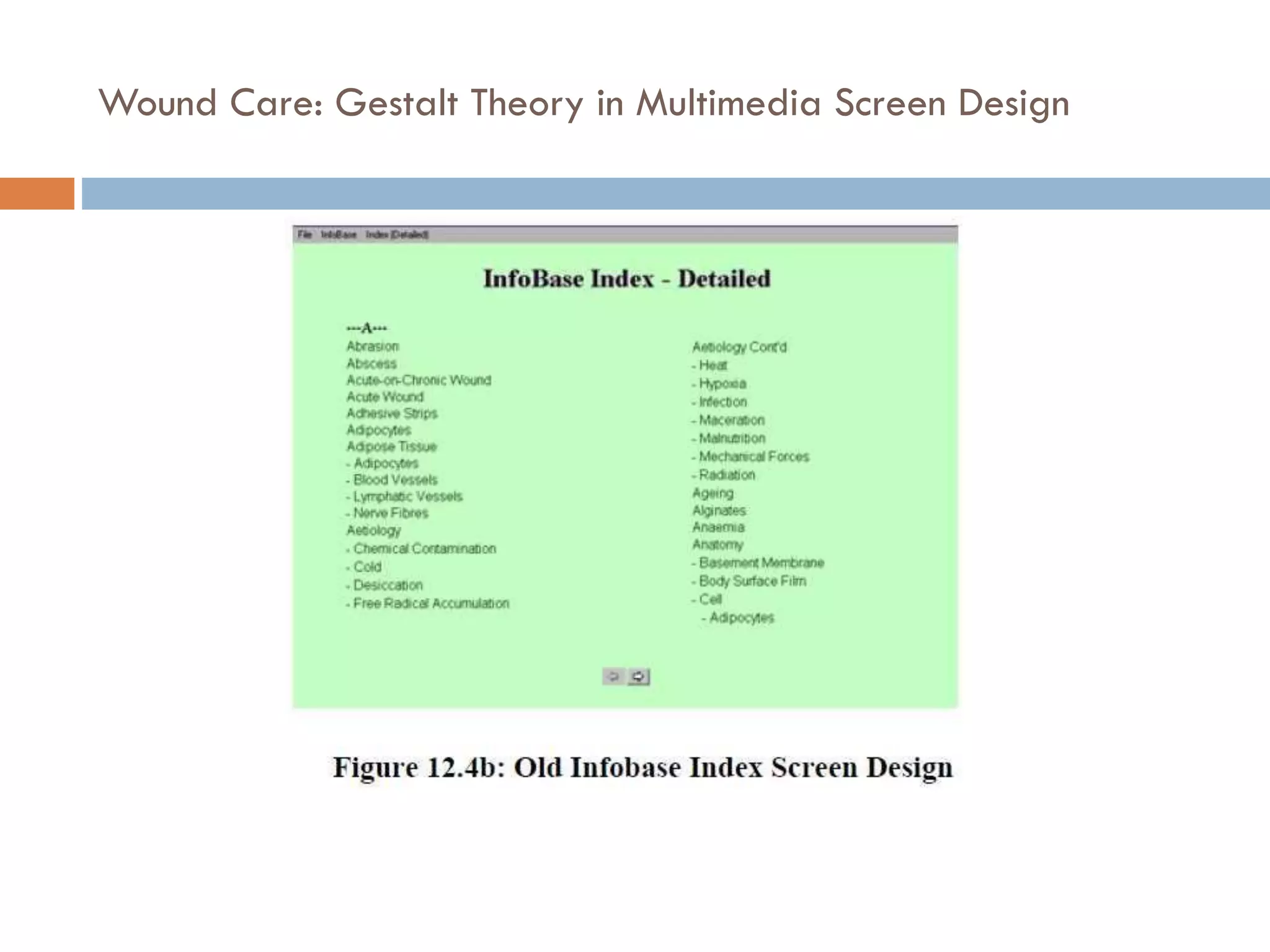1270x952 pixels.
Task: Click the ---A--- section heading
Action: click(366, 328)
